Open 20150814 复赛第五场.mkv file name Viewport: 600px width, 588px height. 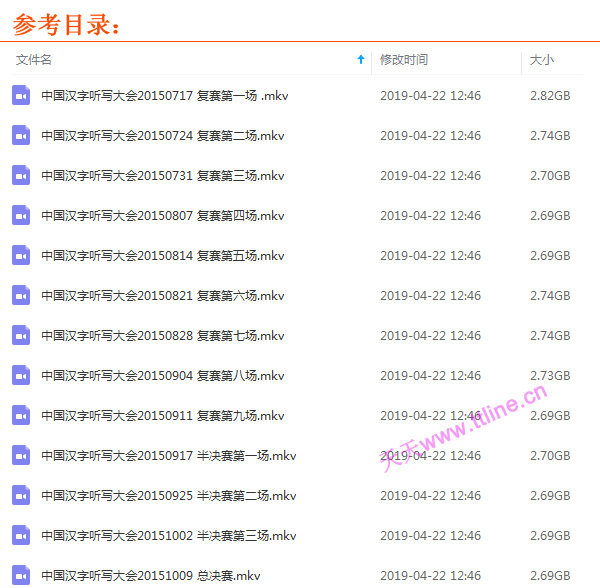(163, 256)
